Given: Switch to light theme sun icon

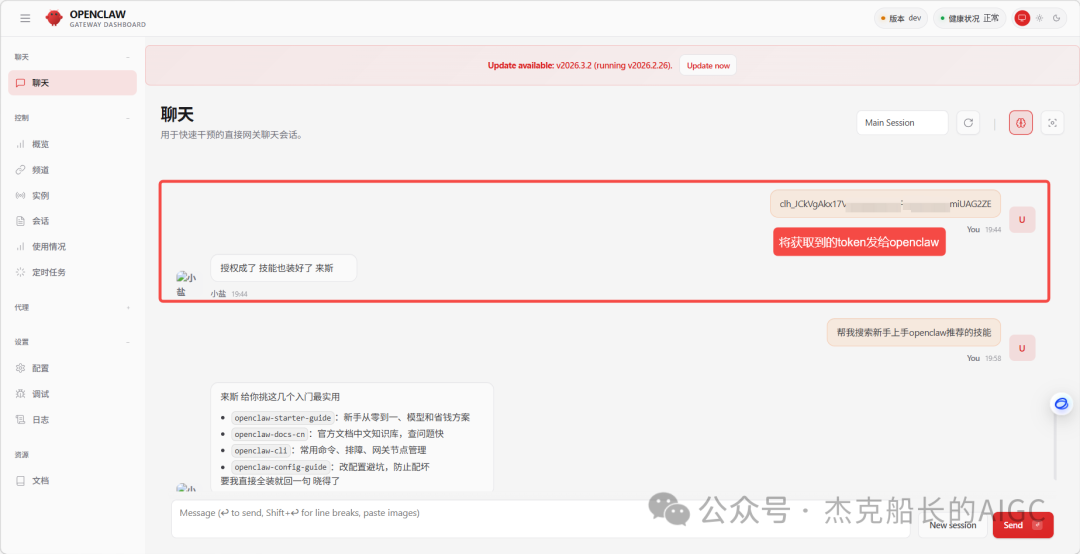Looking at the screenshot, I should [1039, 19].
